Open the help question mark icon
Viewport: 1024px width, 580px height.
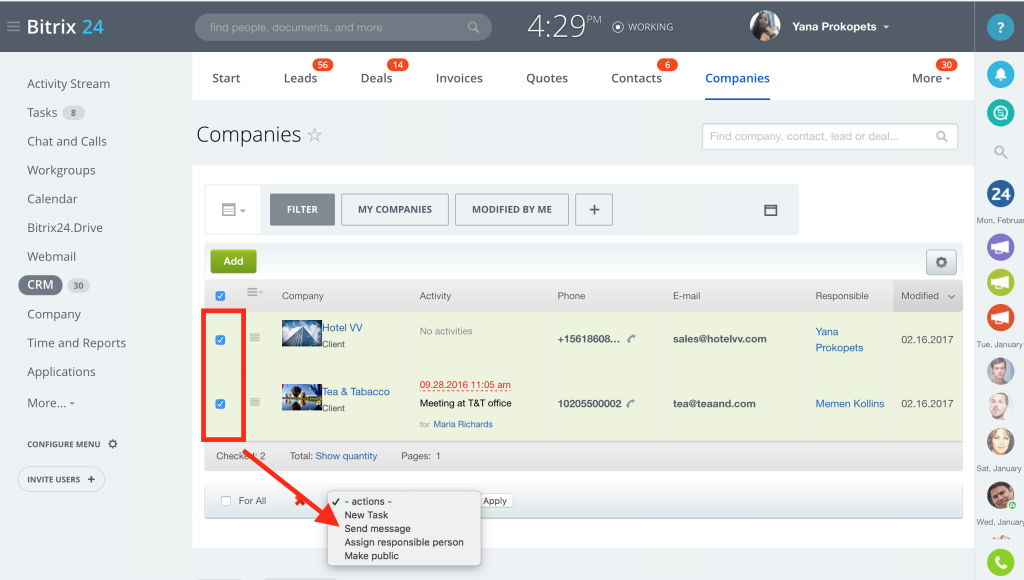coord(1000,27)
